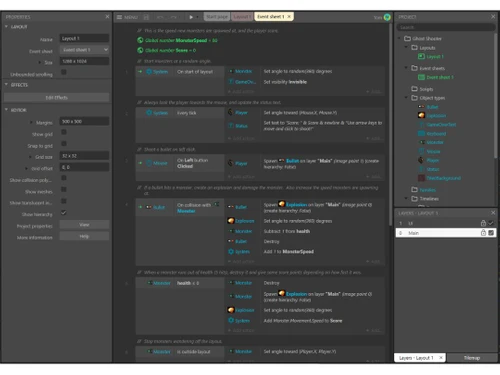Open the main MENU hamburger button

127,17
